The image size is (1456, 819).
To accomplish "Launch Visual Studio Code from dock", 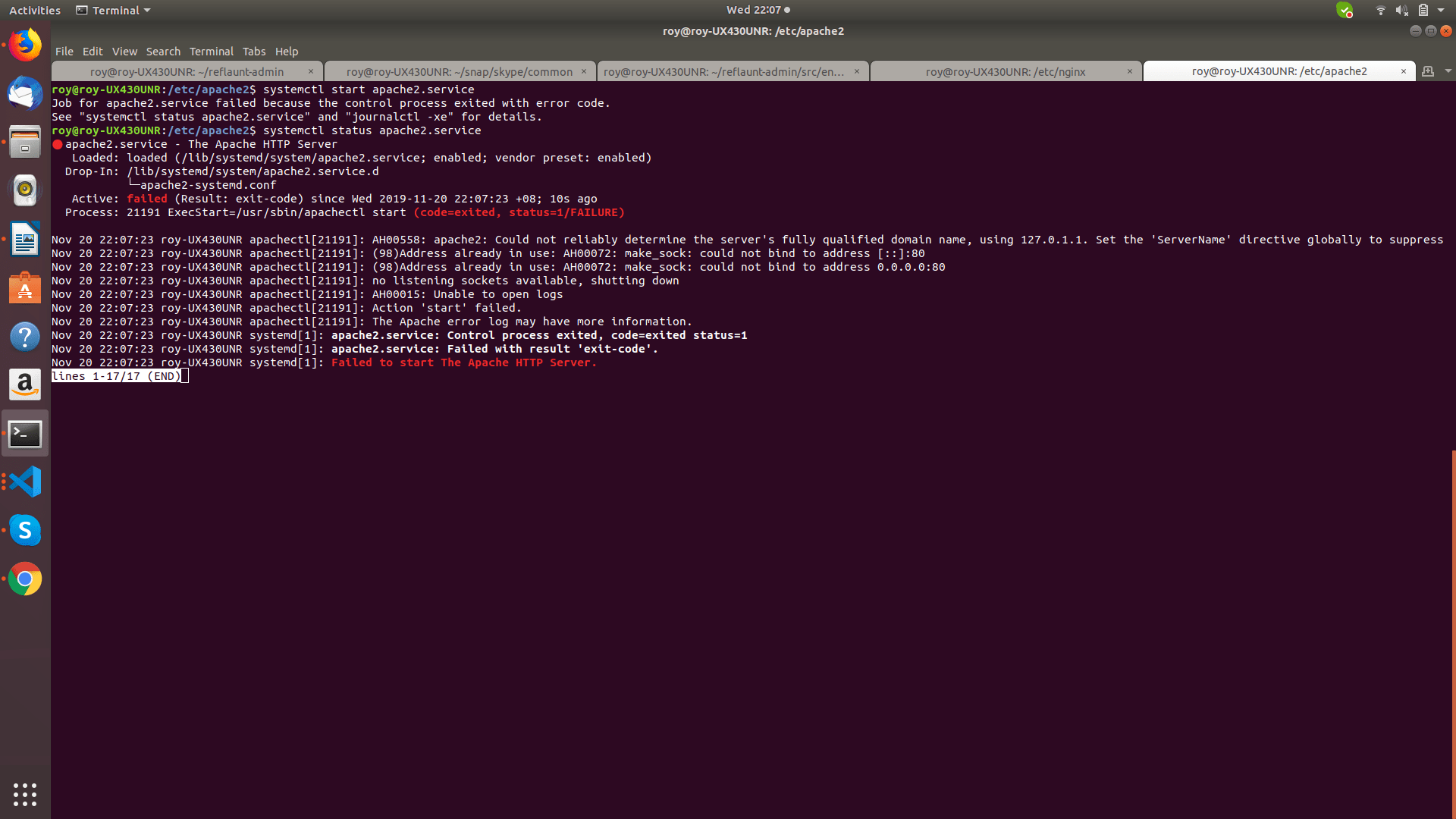I will pos(25,482).
